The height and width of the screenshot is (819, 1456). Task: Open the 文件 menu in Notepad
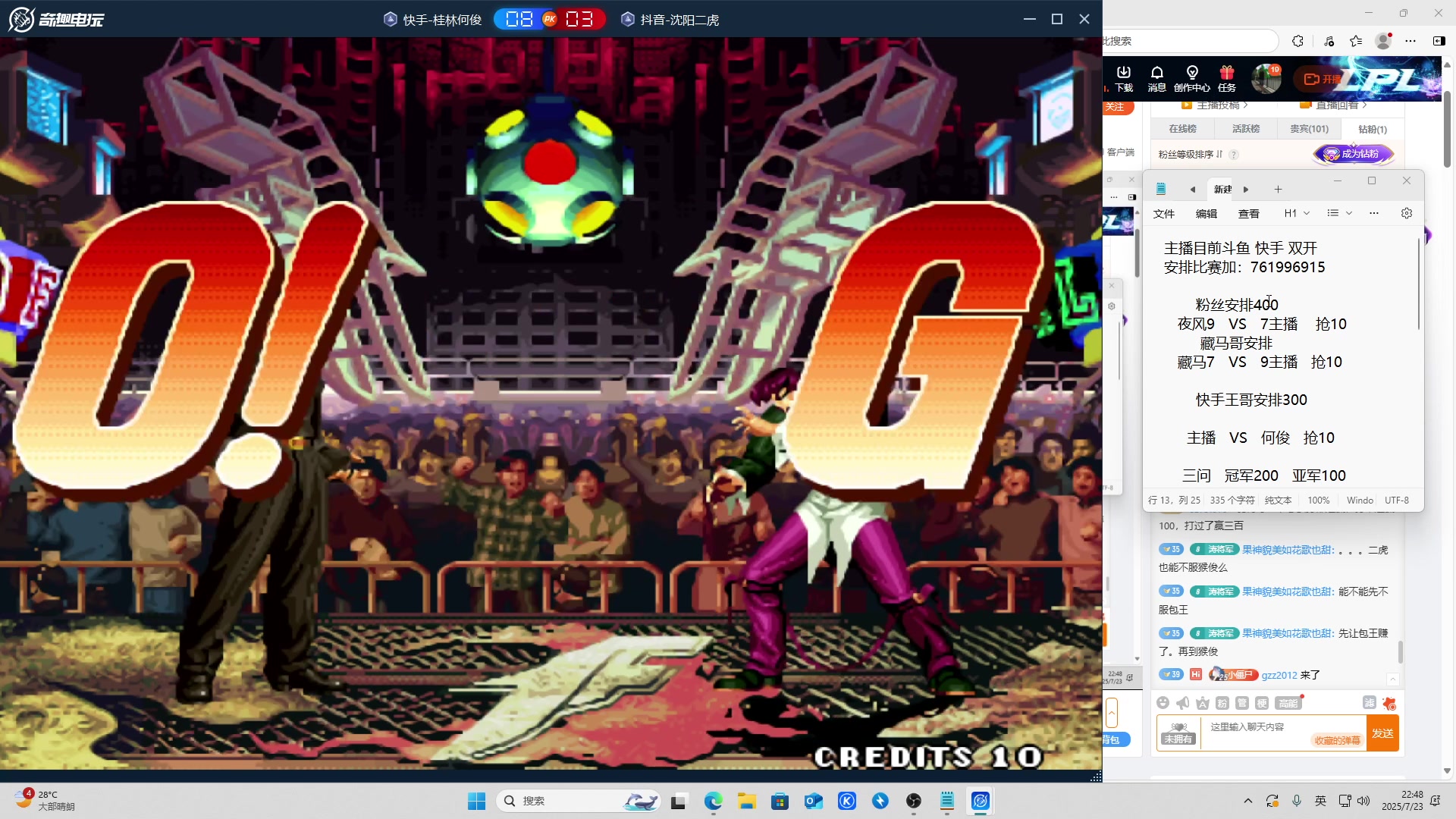(1164, 214)
